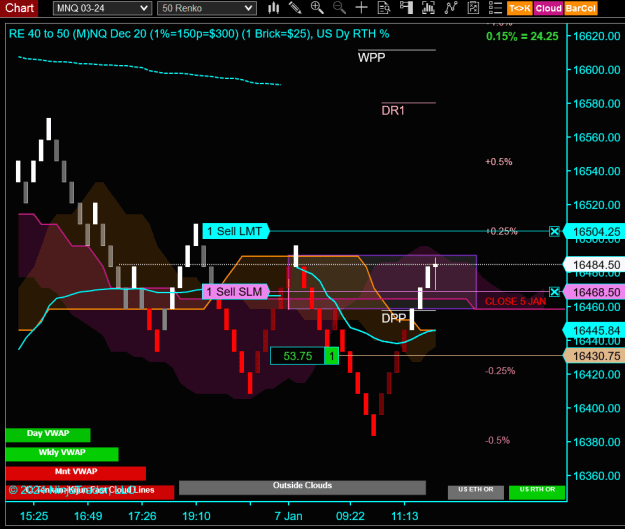Toggle the BarCol button
The image size is (625, 529).
coord(580,8)
